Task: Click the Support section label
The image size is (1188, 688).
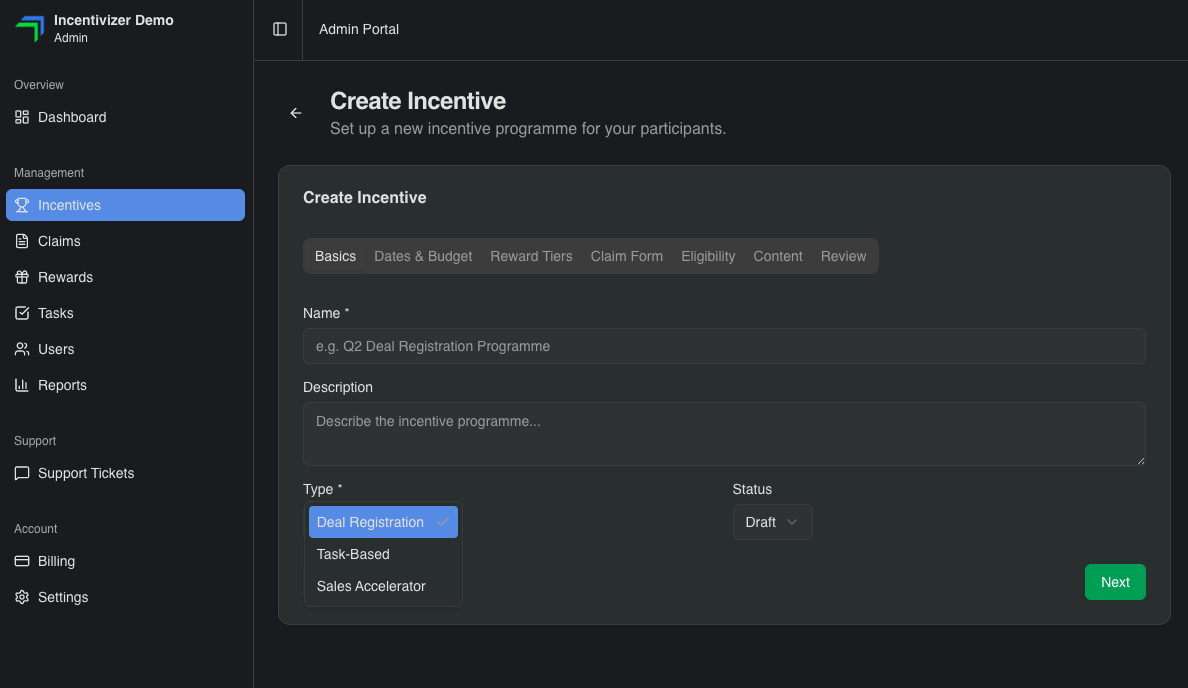Action: [x=35, y=441]
